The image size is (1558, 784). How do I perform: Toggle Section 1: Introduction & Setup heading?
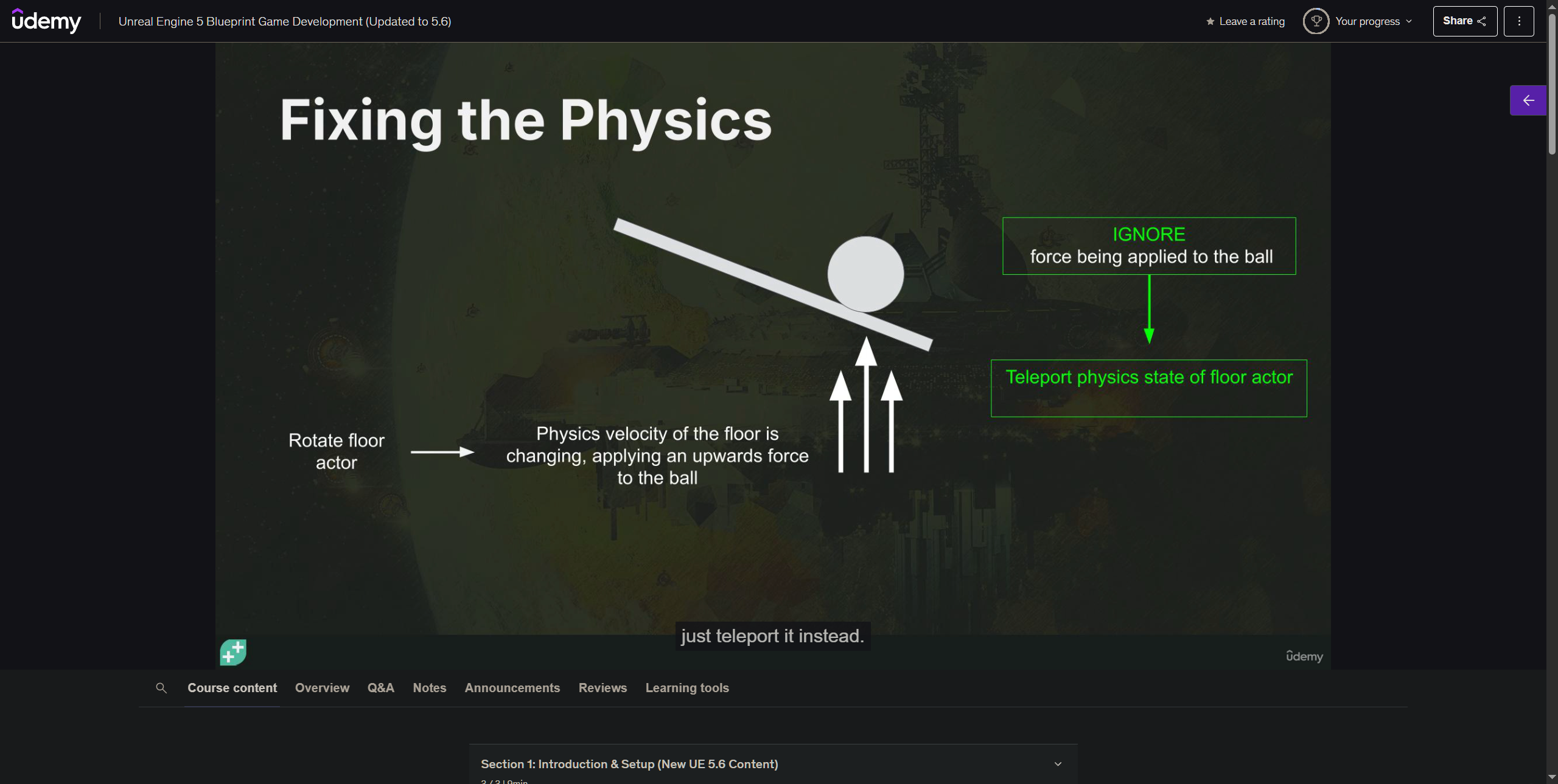pos(629,764)
